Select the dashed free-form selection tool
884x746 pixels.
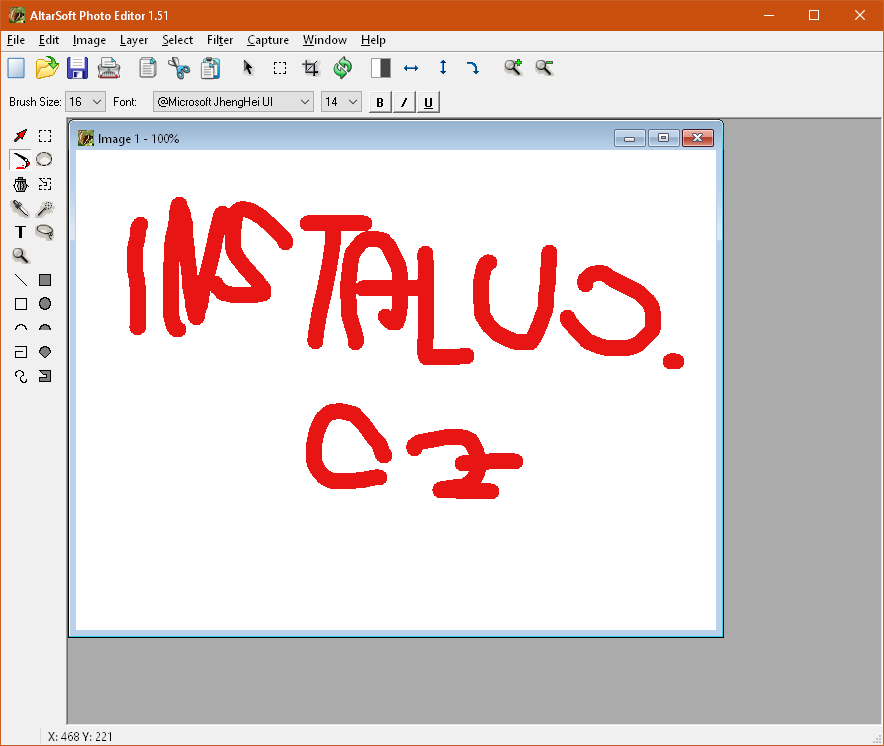click(x=45, y=184)
